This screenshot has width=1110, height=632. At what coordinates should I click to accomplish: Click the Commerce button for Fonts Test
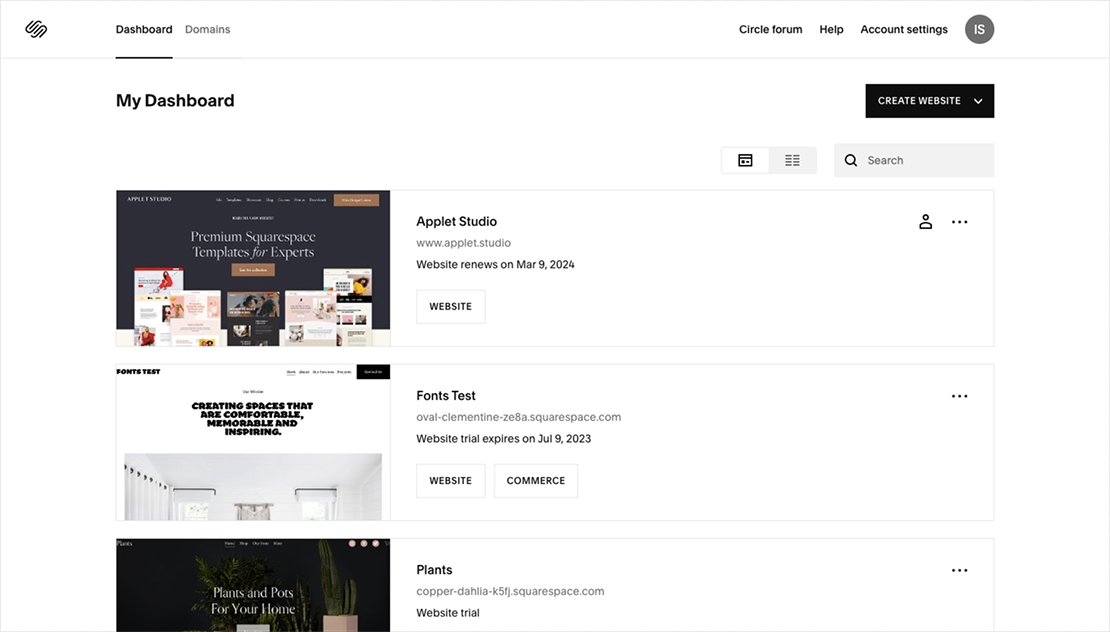coord(536,480)
